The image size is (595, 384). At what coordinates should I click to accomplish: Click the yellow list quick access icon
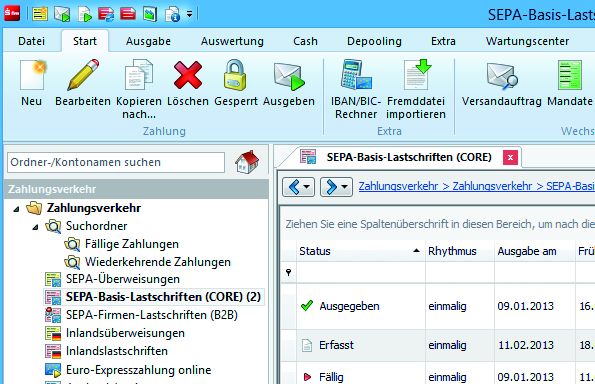tap(40, 14)
